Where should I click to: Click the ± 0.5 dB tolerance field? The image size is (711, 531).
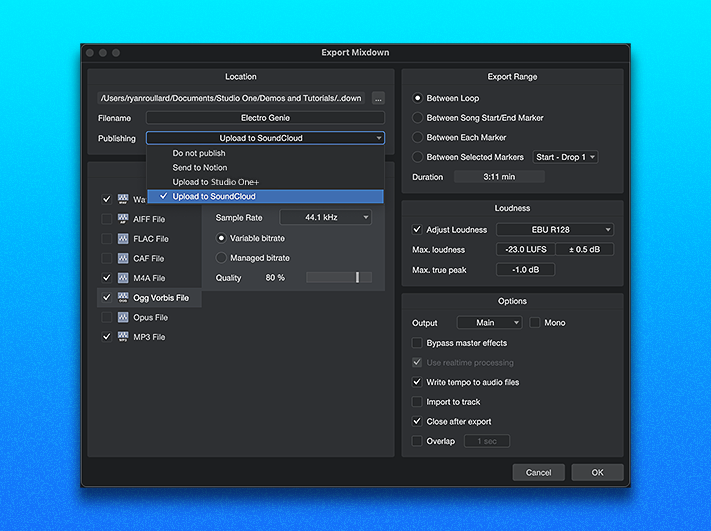pyautogui.click(x=584, y=249)
